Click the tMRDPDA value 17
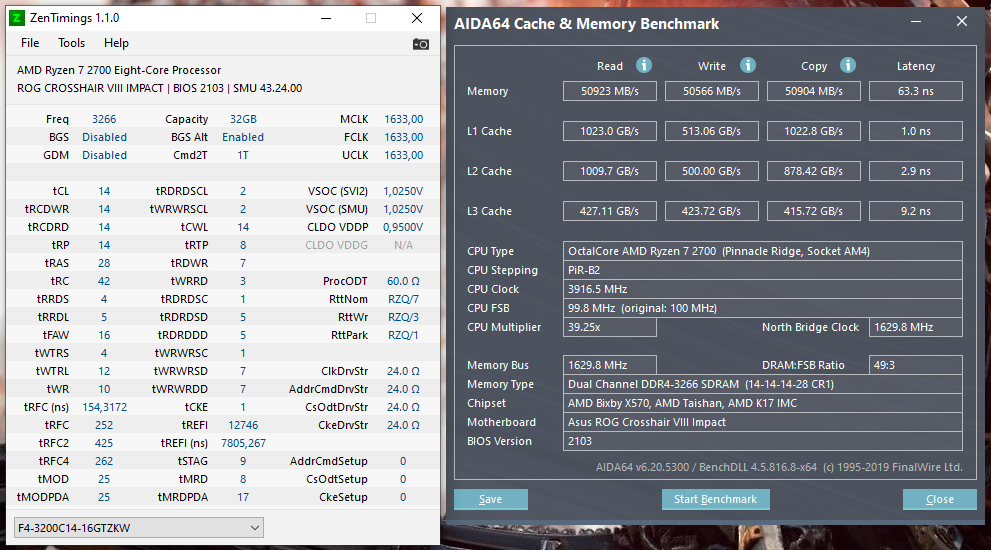The image size is (991, 550). 243,497
